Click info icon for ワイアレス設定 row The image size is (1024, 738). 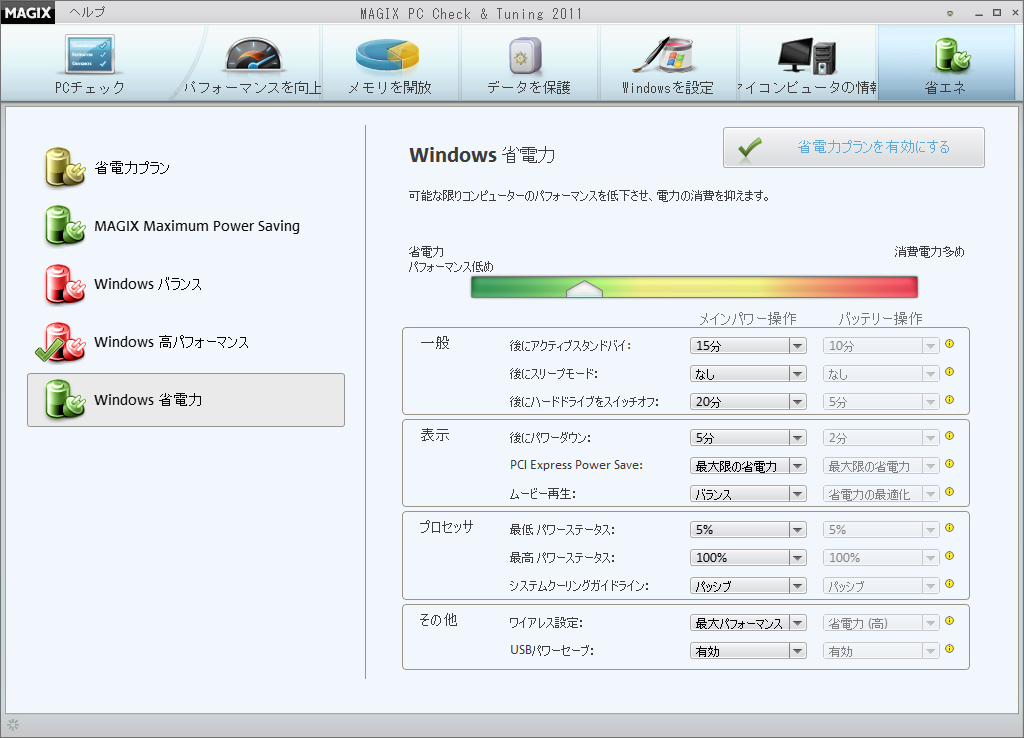950,621
